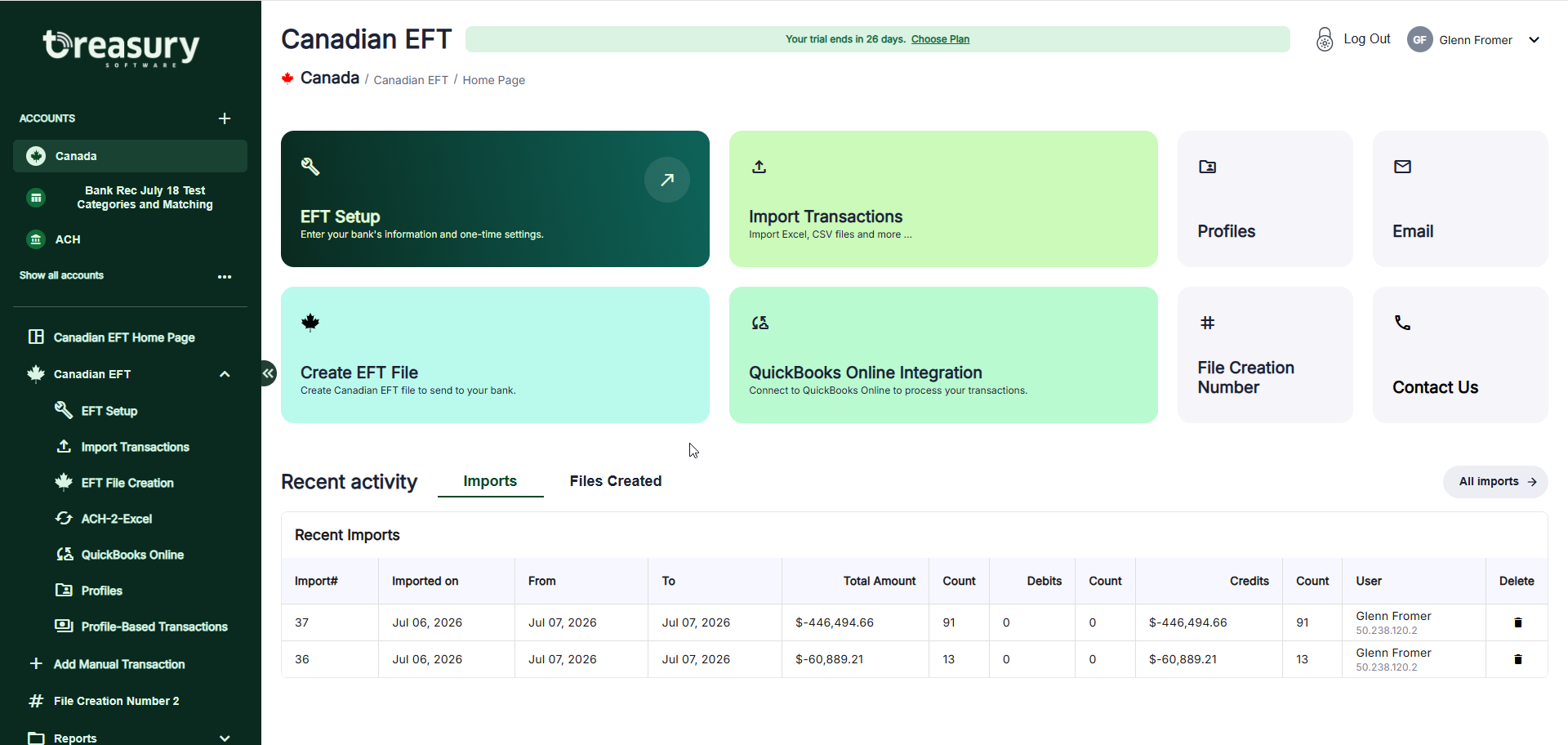Open Profile-Based Transactions sidebar item
The image size is (1568, 745).
154,627
